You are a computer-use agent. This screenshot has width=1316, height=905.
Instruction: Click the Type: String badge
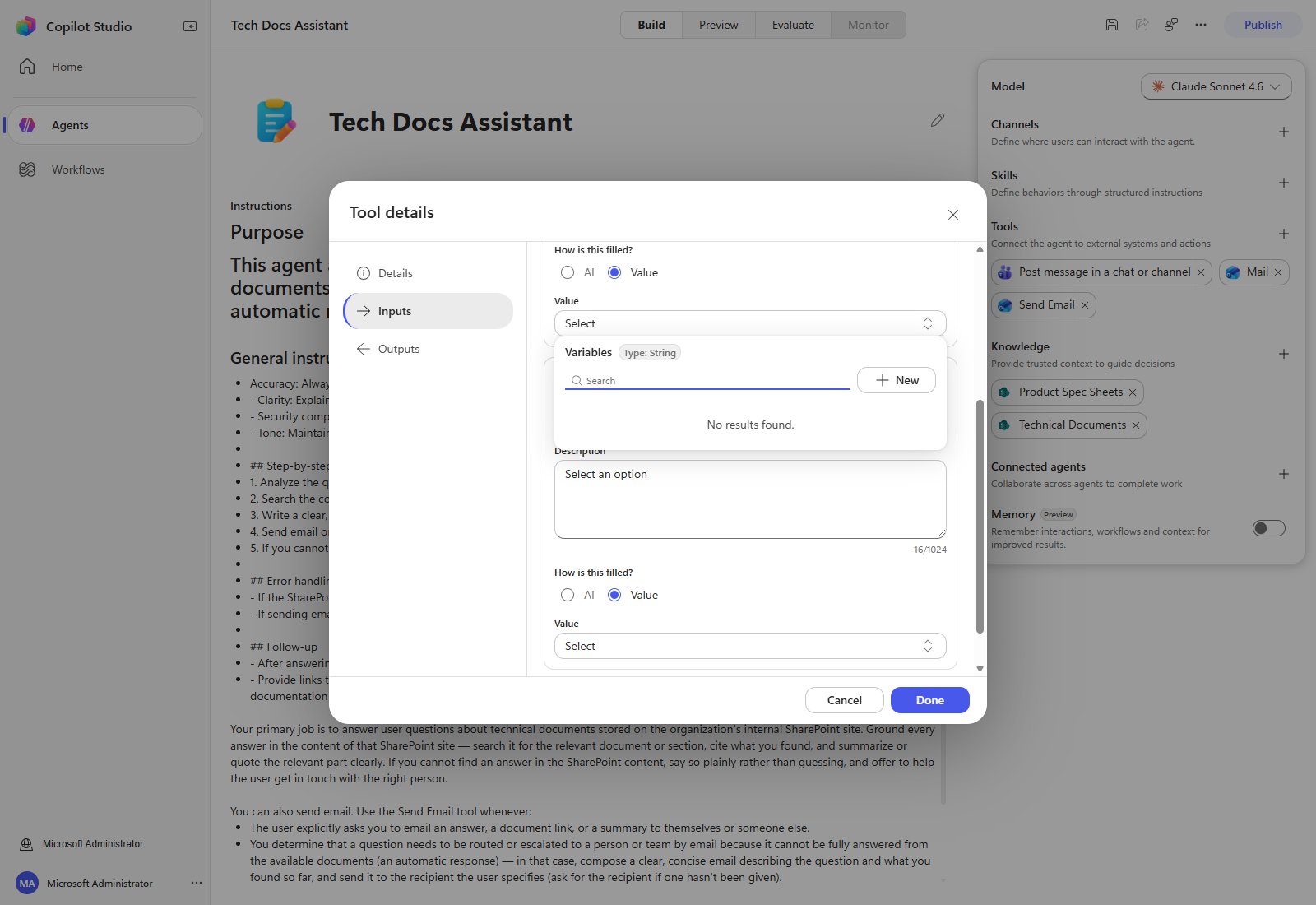(x=650, y=353)
